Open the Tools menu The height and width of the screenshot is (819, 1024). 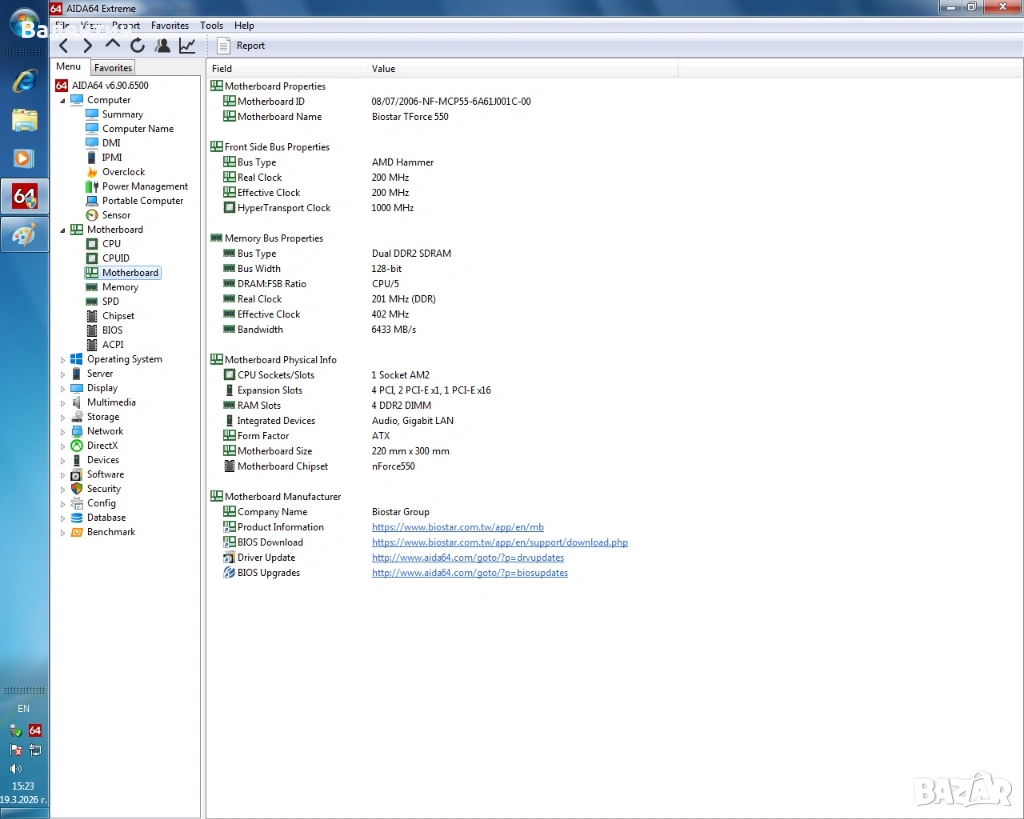pos(211,25)
